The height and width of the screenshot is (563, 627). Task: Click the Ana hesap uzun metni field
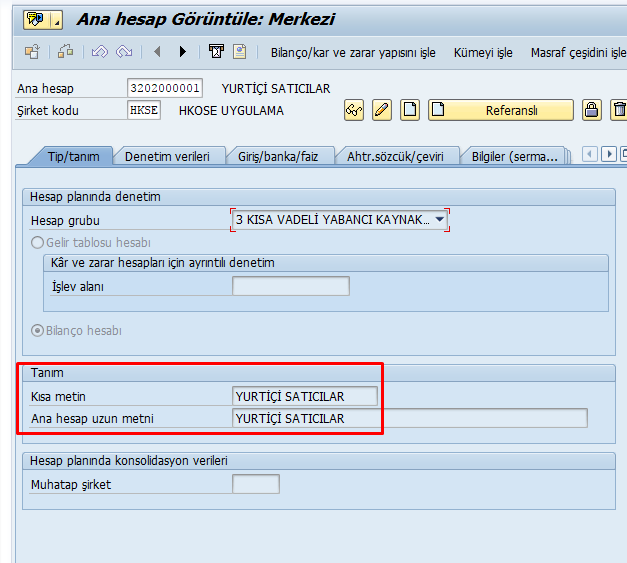[x=409, y=418]
